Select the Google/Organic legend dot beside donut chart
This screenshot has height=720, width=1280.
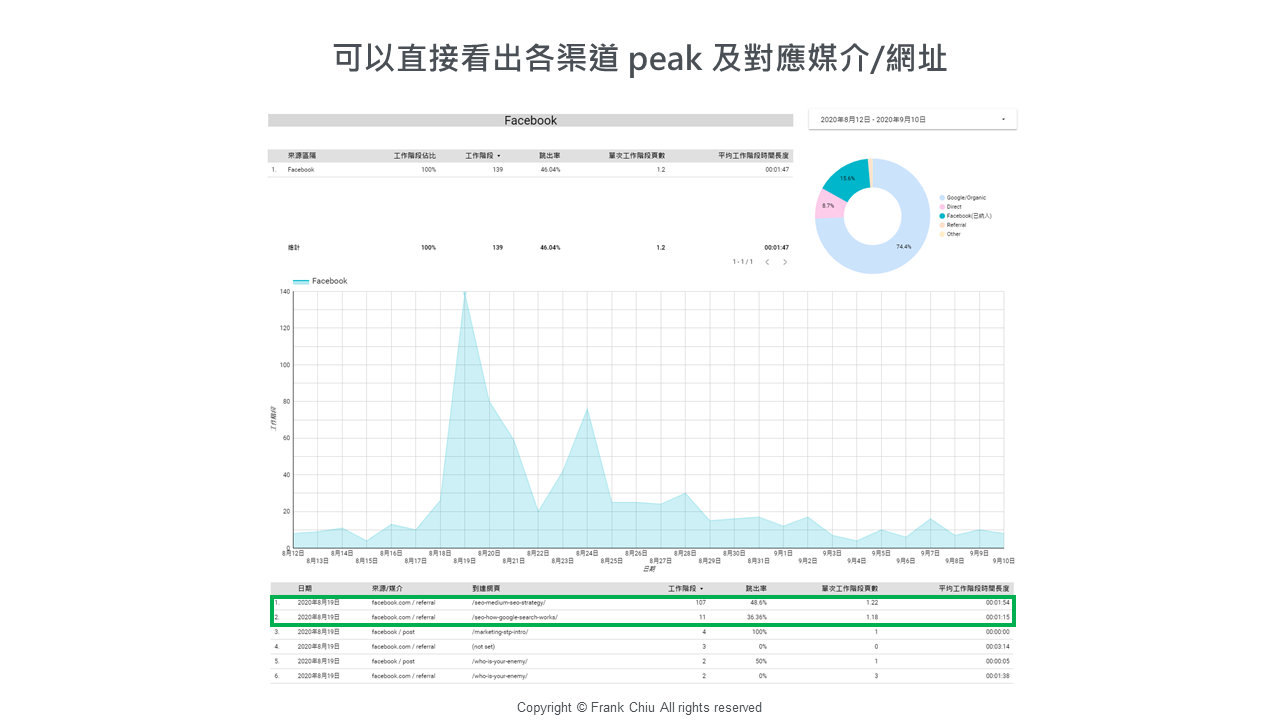[x=942, y=197]
